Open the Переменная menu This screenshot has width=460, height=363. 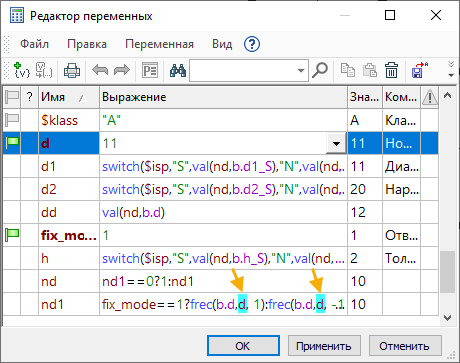pyautogui.click(x=159, y=44)
